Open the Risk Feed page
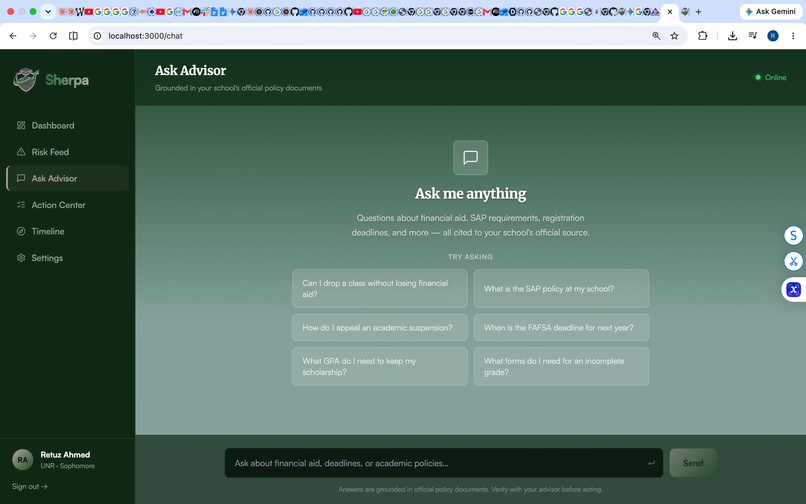The width and height of the screenshot is (806, 504). click(67, 152)
